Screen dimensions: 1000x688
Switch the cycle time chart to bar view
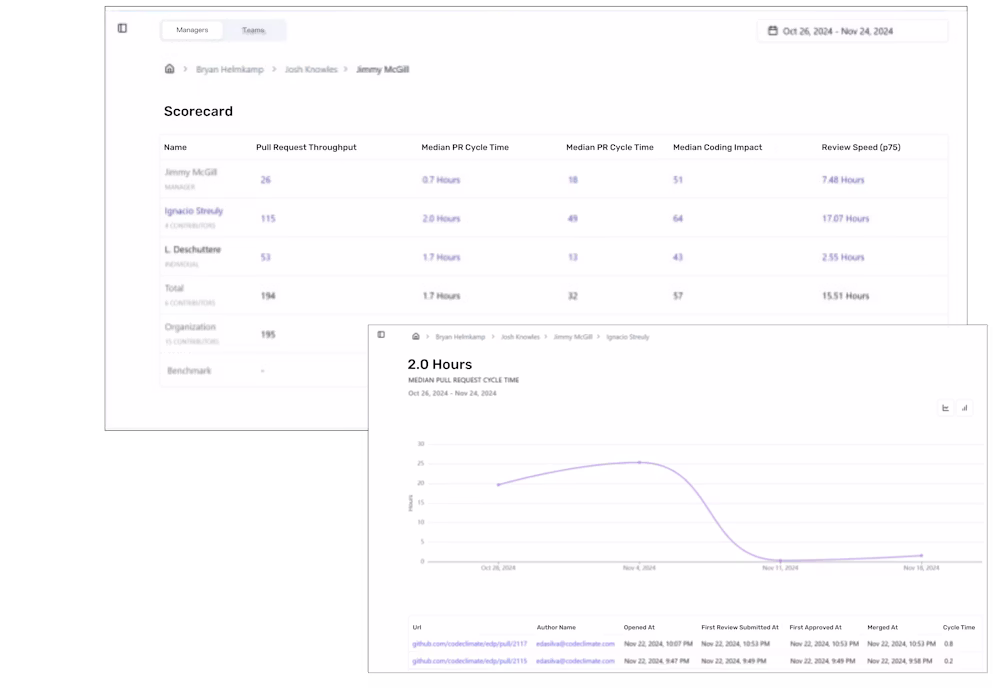964,408
